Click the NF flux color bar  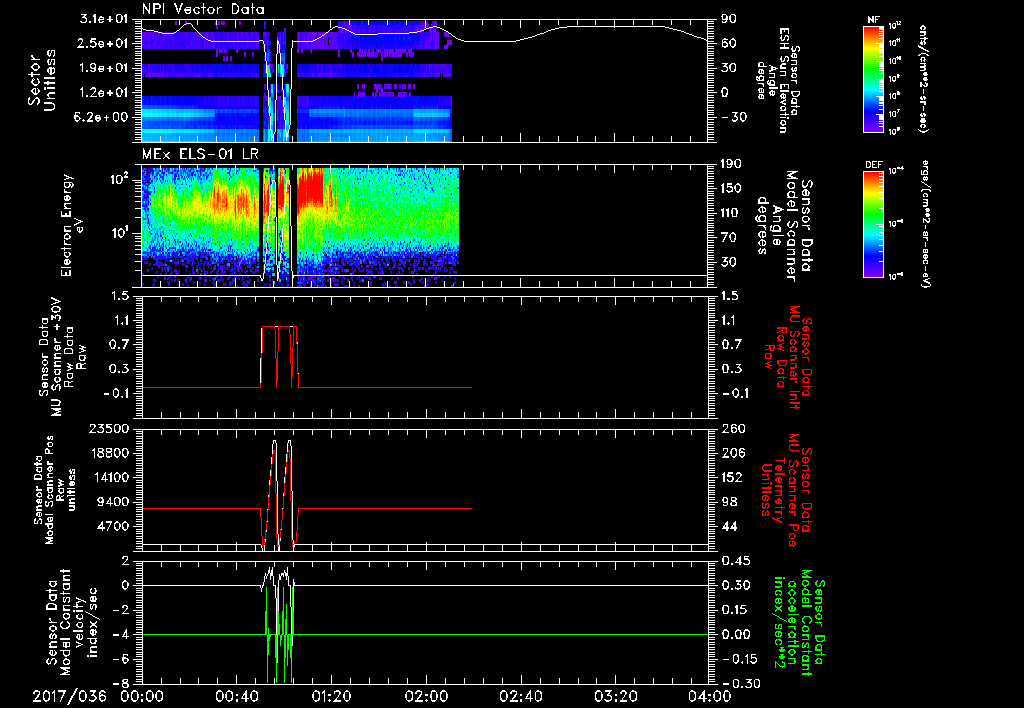tap(873, 78)
